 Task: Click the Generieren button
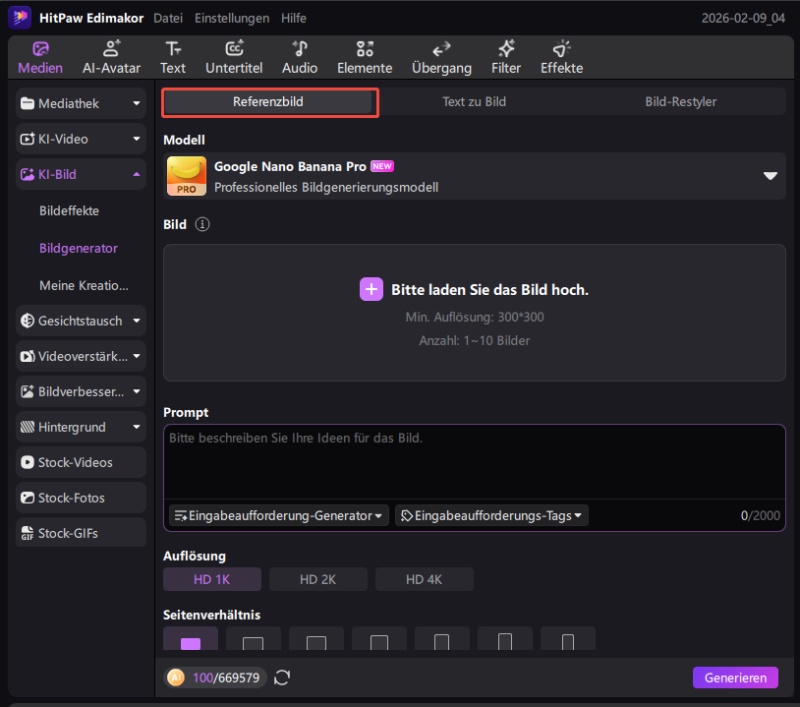point(734,678)
